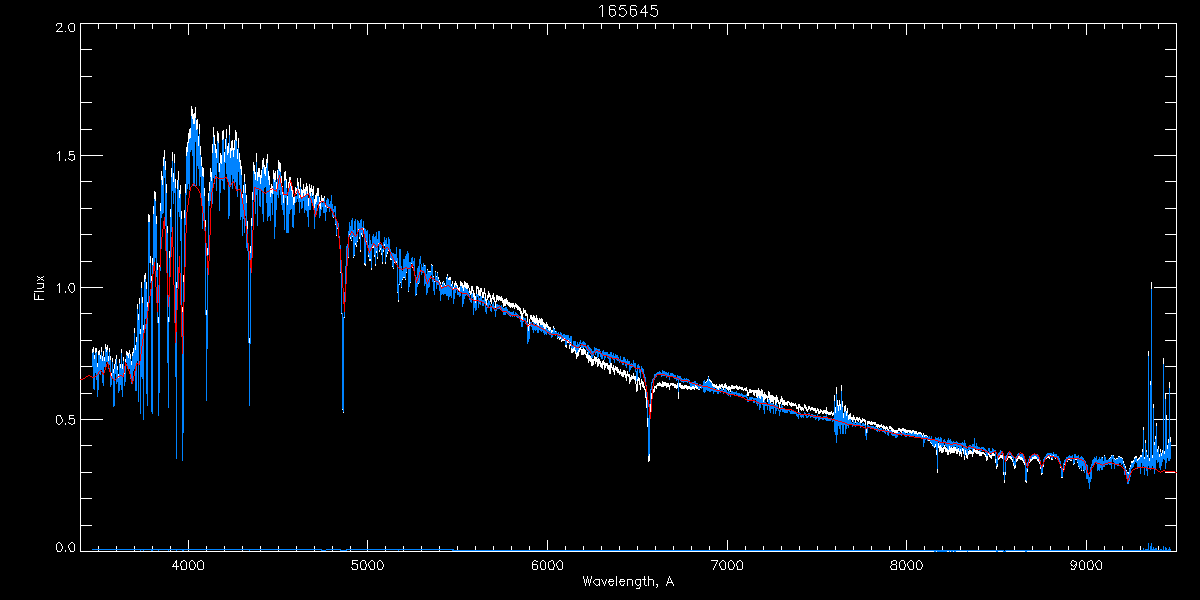
Task: Select the 4000 wavelength tick label
Action: click(188, 564)
